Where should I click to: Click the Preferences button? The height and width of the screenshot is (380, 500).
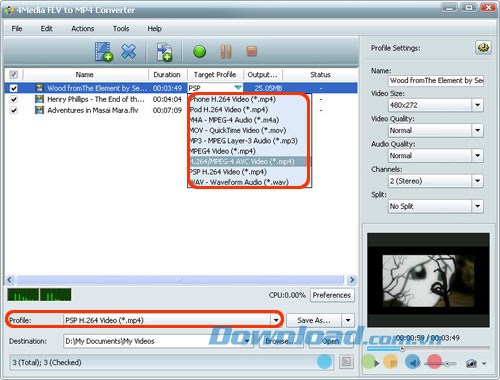pos(332,295)
